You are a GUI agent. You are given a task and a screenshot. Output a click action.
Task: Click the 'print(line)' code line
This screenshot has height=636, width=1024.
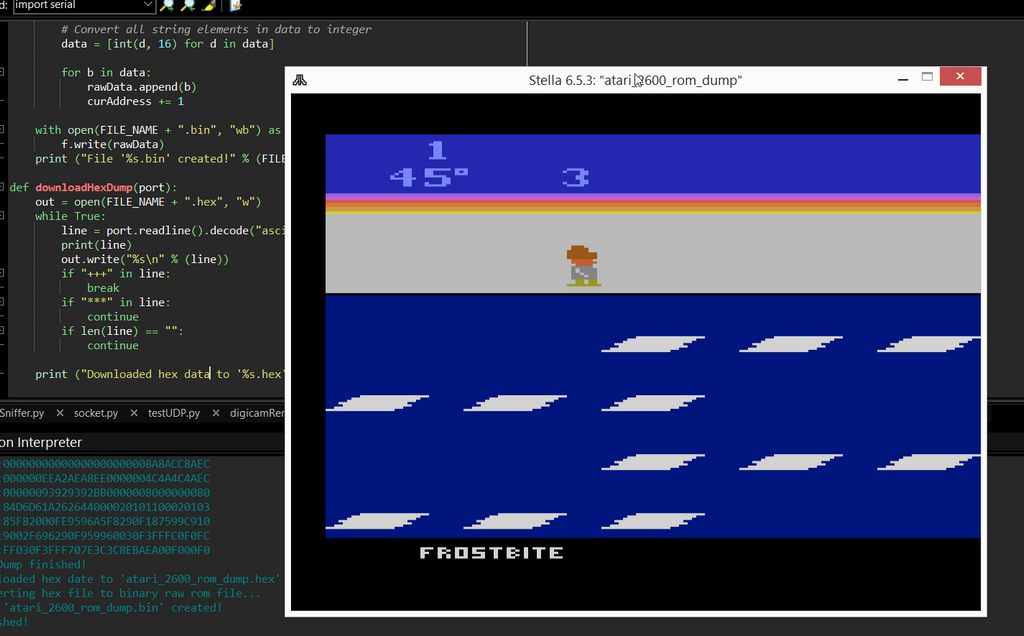click(96, 245)
